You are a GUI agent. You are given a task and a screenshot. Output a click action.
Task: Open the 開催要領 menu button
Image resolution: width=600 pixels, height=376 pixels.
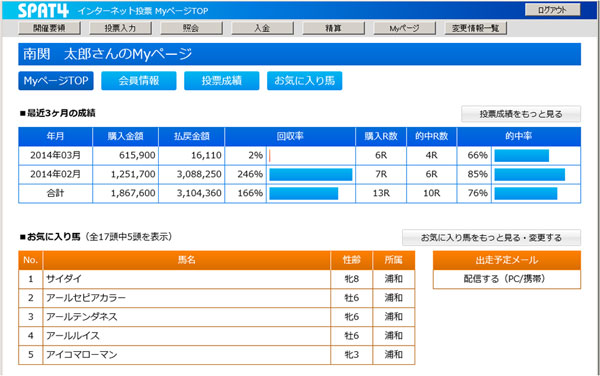pyautogui.click(x=49, y=28)
